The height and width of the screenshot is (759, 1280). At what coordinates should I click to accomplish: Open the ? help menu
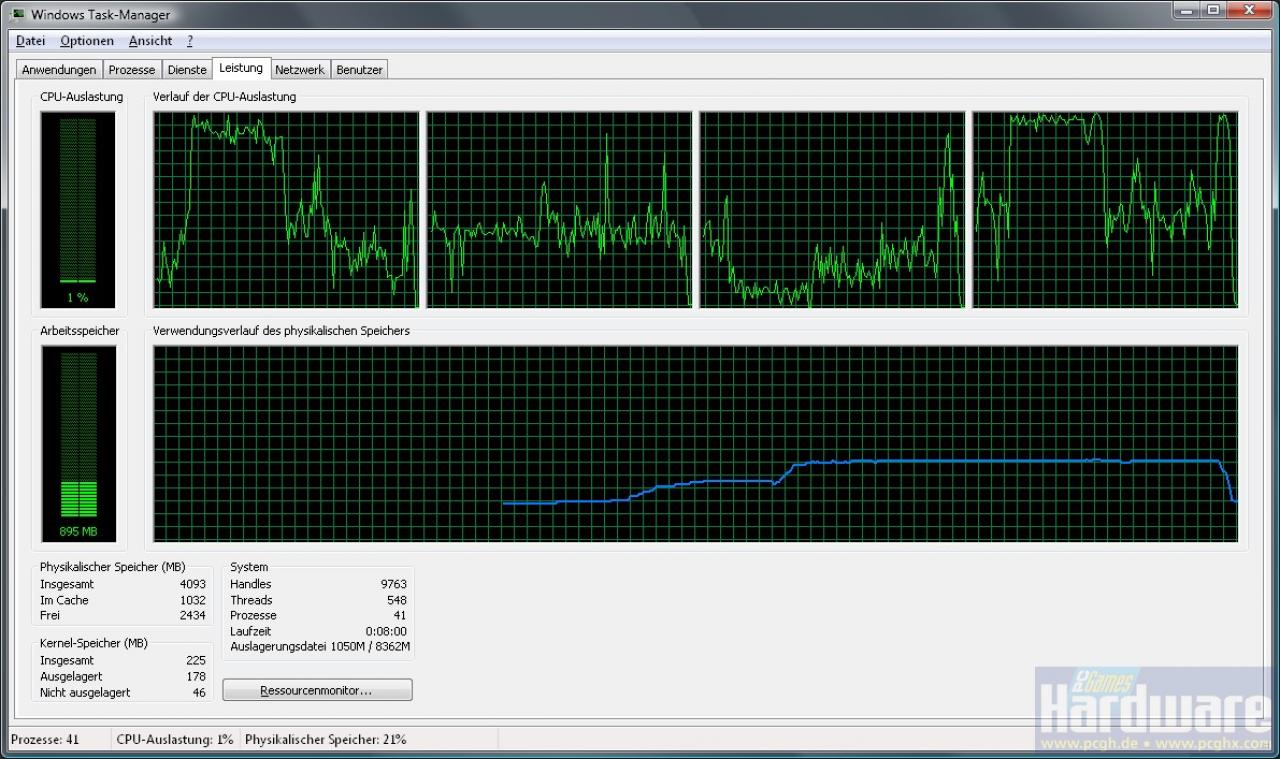tap(190, 41)
